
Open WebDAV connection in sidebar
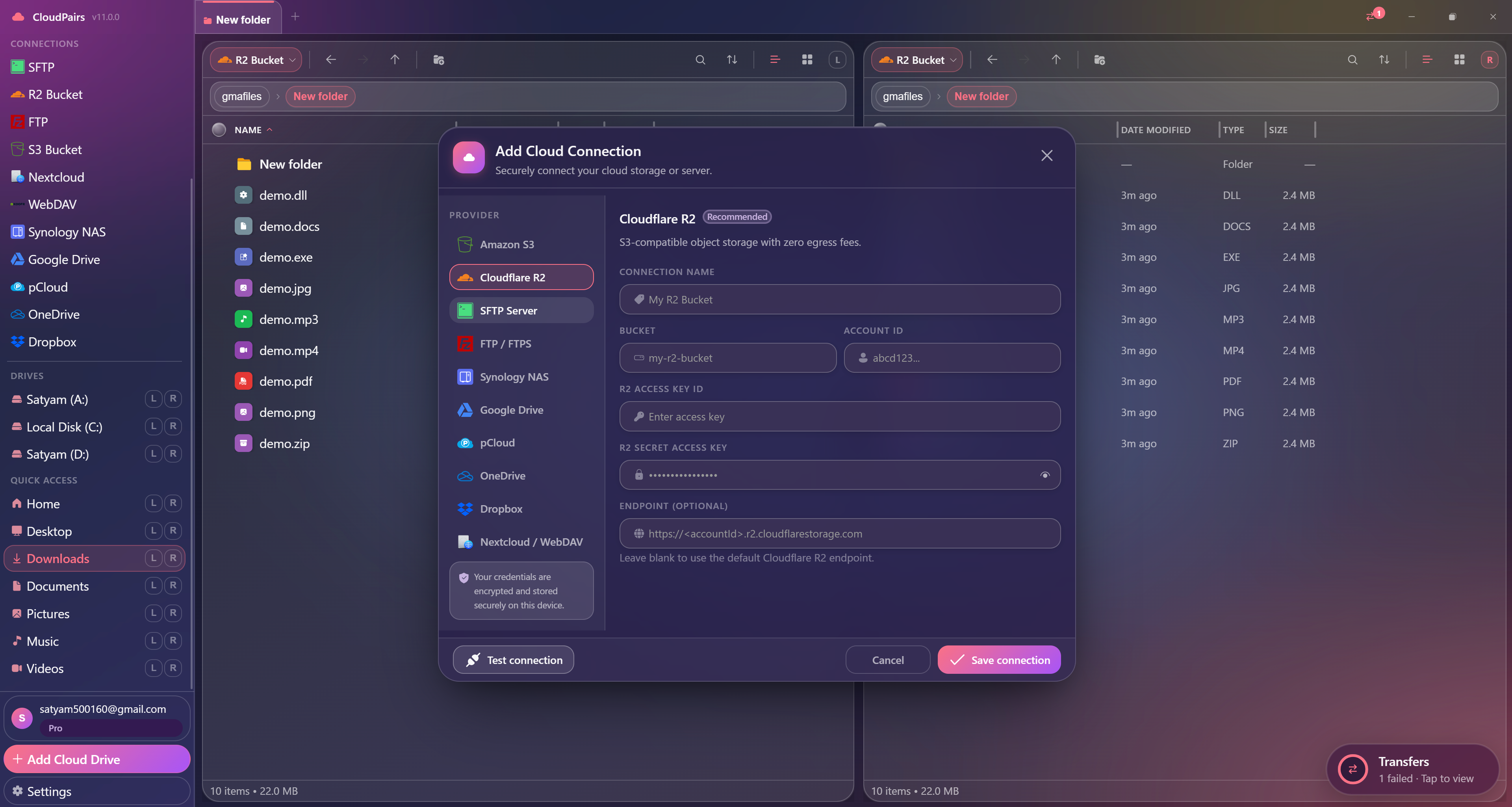(94, 205)
